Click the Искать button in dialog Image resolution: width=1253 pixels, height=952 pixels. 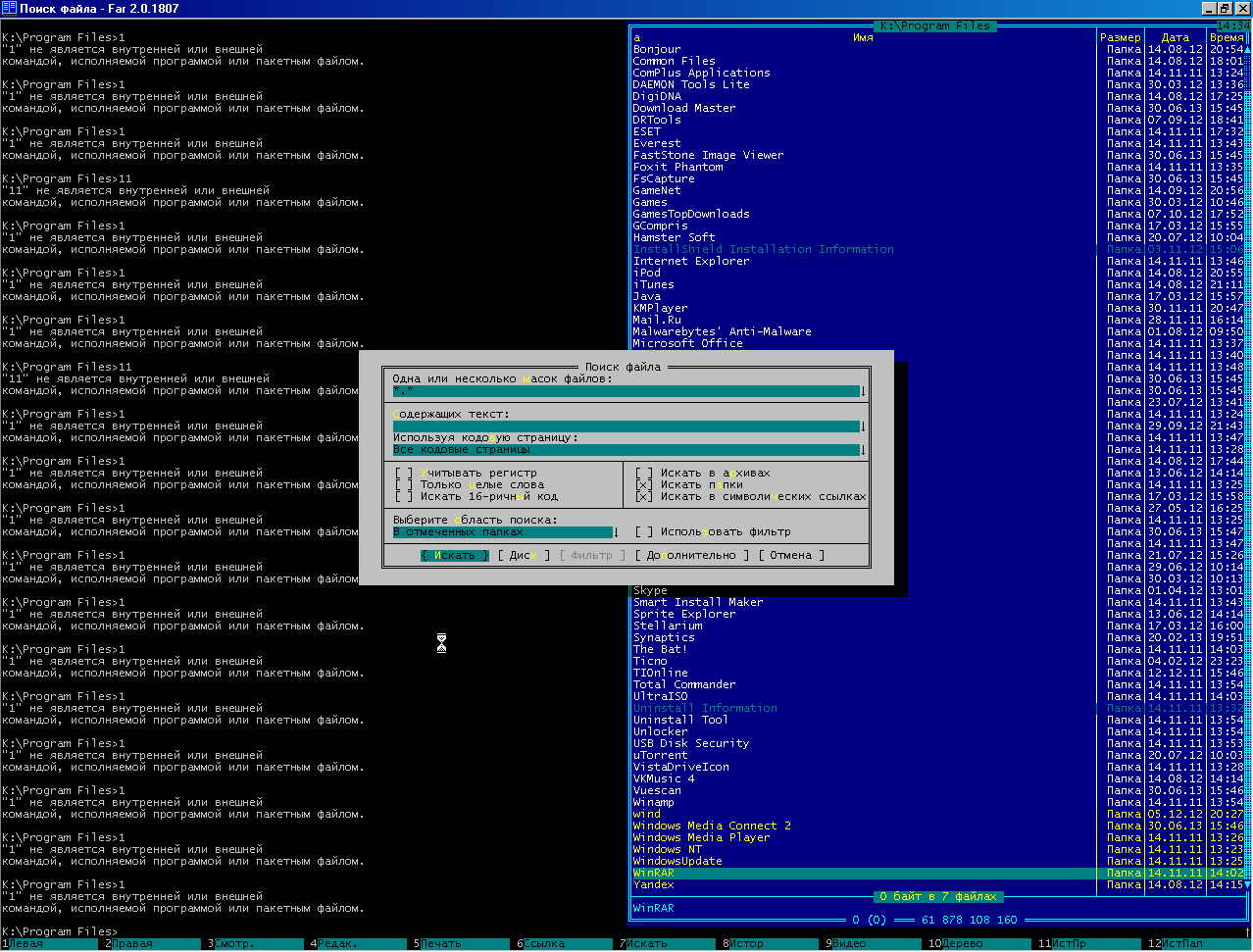pos(455,555)
